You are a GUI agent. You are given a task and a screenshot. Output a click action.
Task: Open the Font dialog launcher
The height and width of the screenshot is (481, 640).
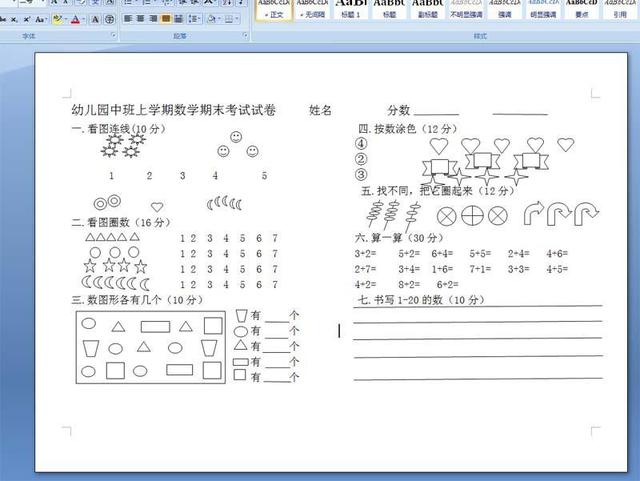tap(113, 36)
